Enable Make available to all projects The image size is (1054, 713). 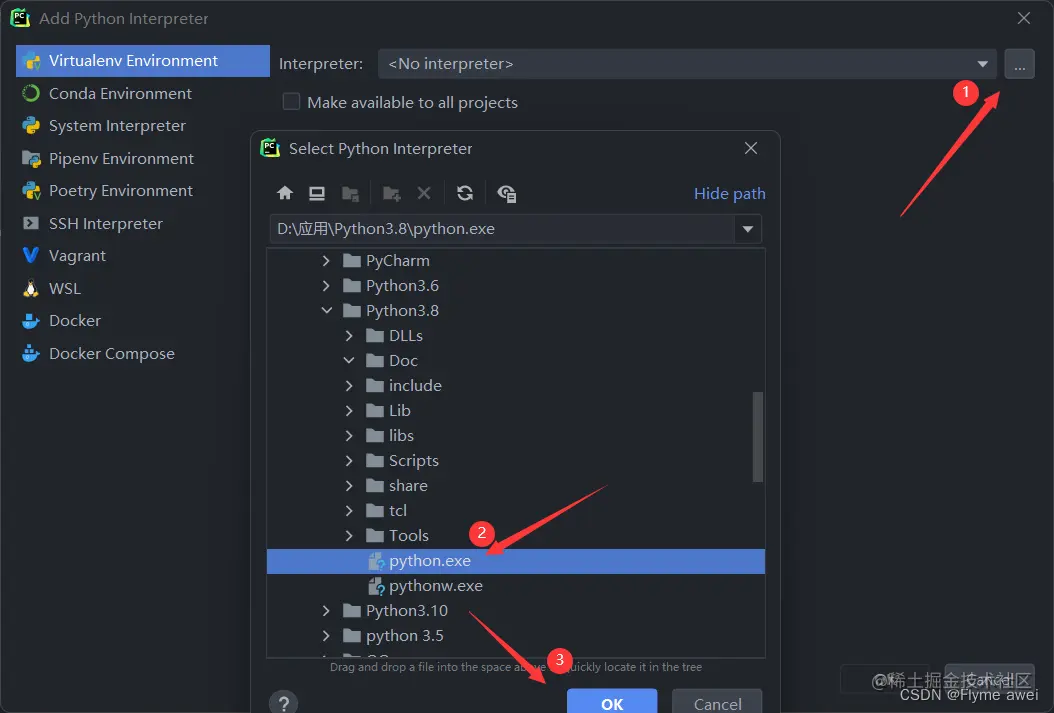click(291, 101)
